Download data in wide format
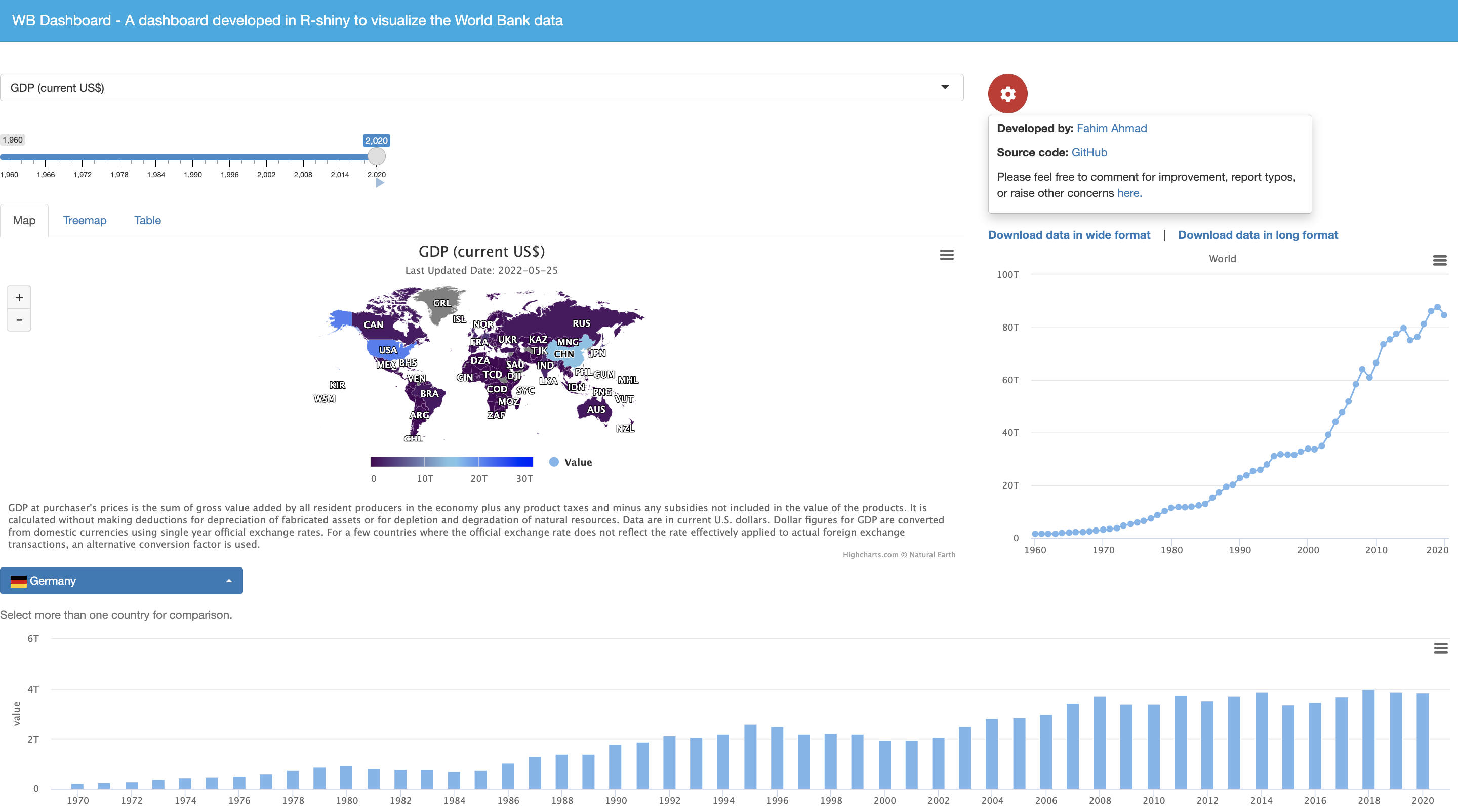 click(1069, 235)
